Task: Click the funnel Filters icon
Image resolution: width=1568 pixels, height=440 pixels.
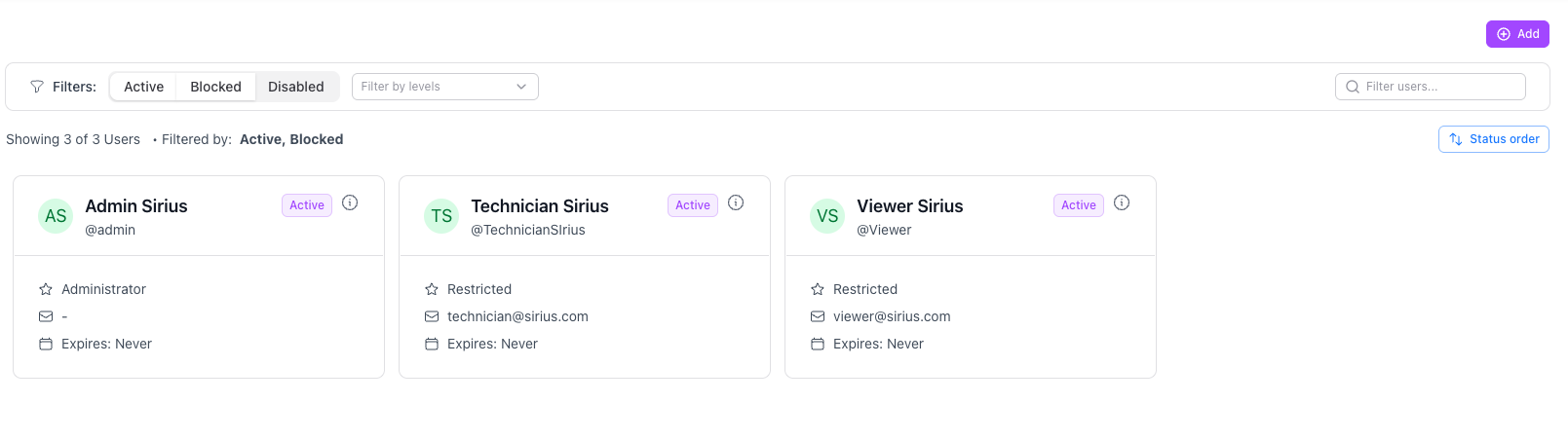Action: point(37,87)
